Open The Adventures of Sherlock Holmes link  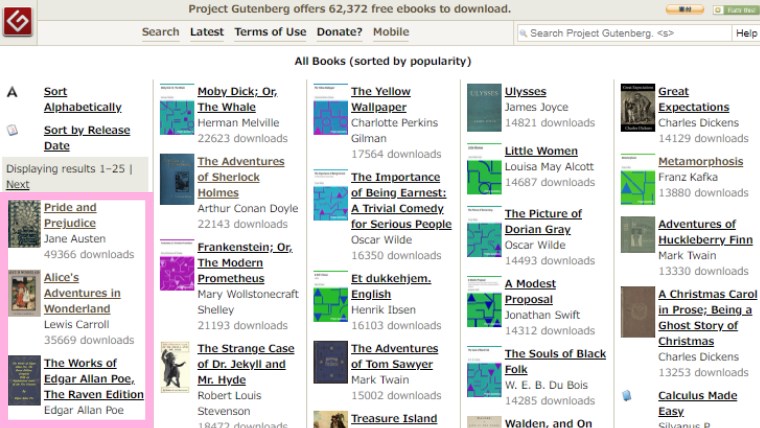pos(241,177)
